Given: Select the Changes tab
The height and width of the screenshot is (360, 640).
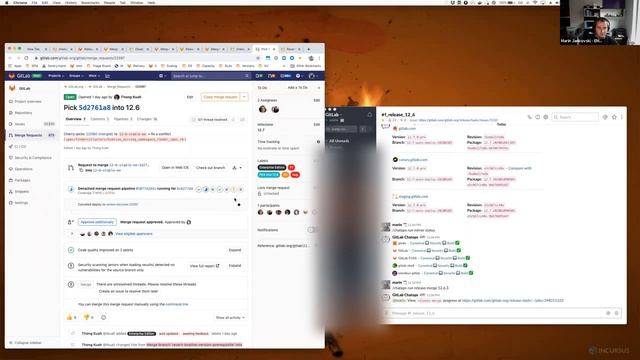Looking at the screenshot, I should point(147,119).
